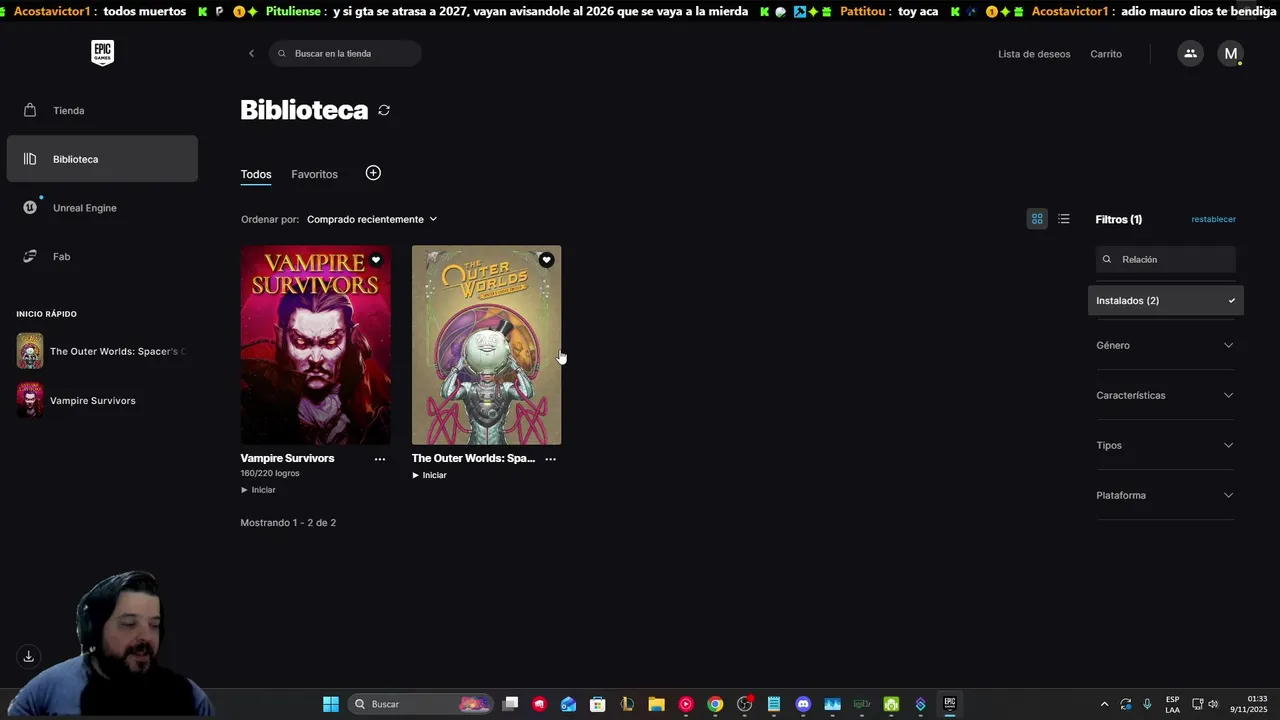Screen dimensions: 1280x720
Task: Go back with the arrow next to search
Action: click(x=251, y=54)
